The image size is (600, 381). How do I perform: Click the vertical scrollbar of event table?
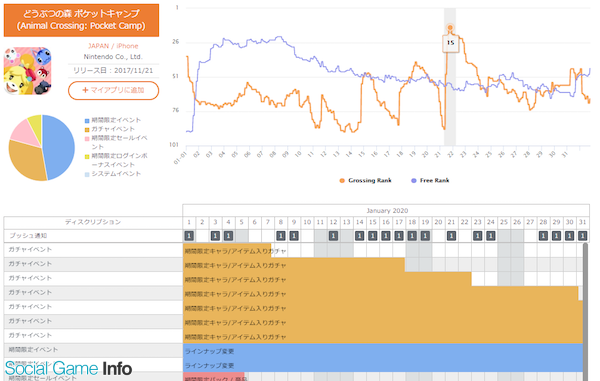585,312
